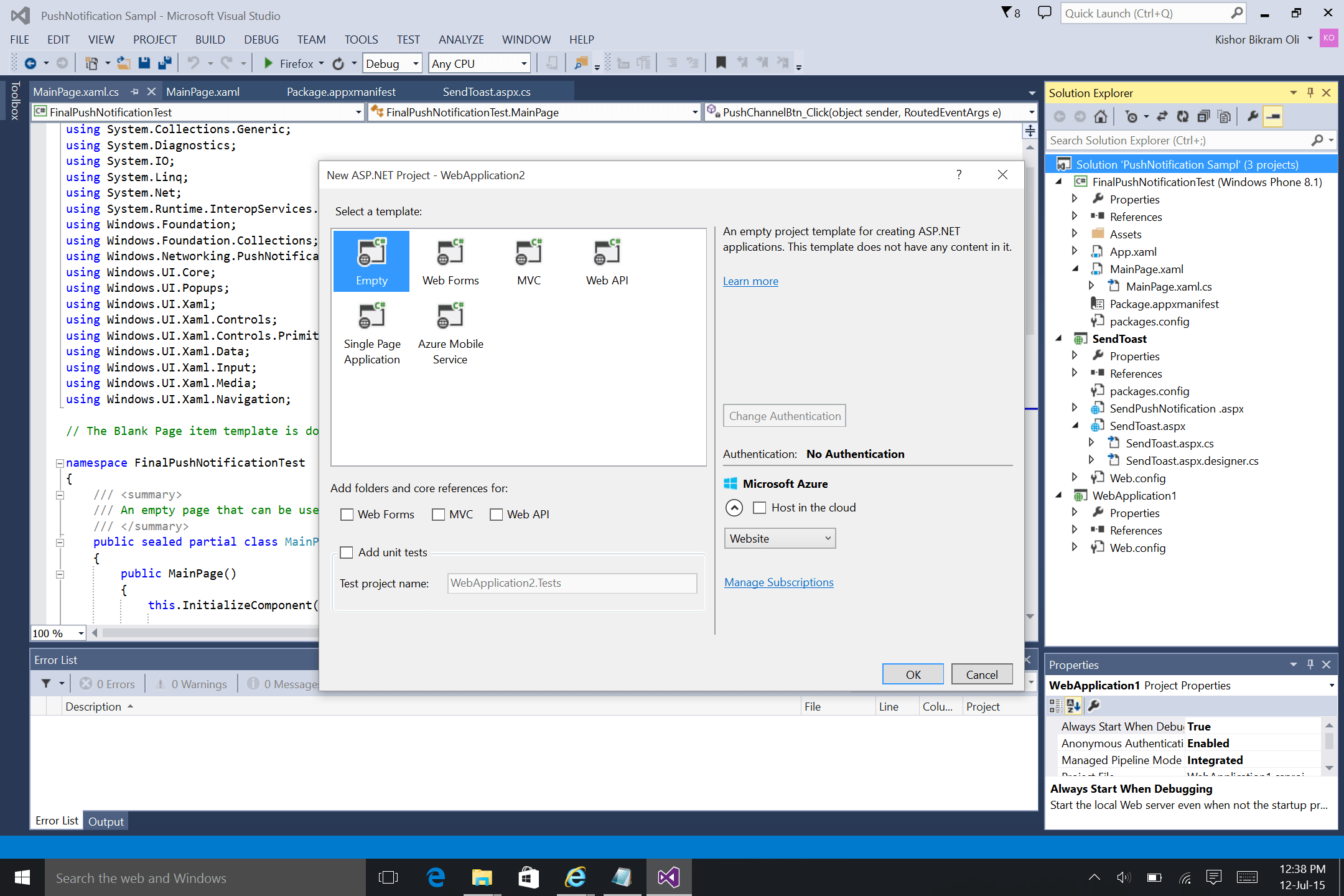Open File Explorer from taskbar
The width and height of the screenshot is (1344, 896).
482,877
